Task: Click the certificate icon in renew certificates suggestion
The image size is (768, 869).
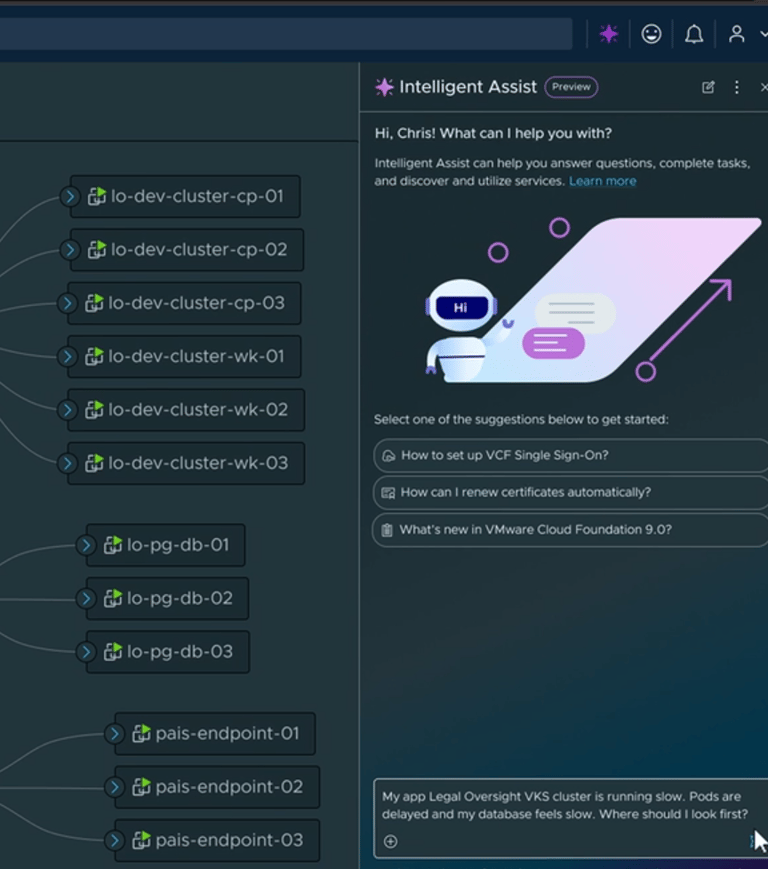Action: tap(388, 493)
